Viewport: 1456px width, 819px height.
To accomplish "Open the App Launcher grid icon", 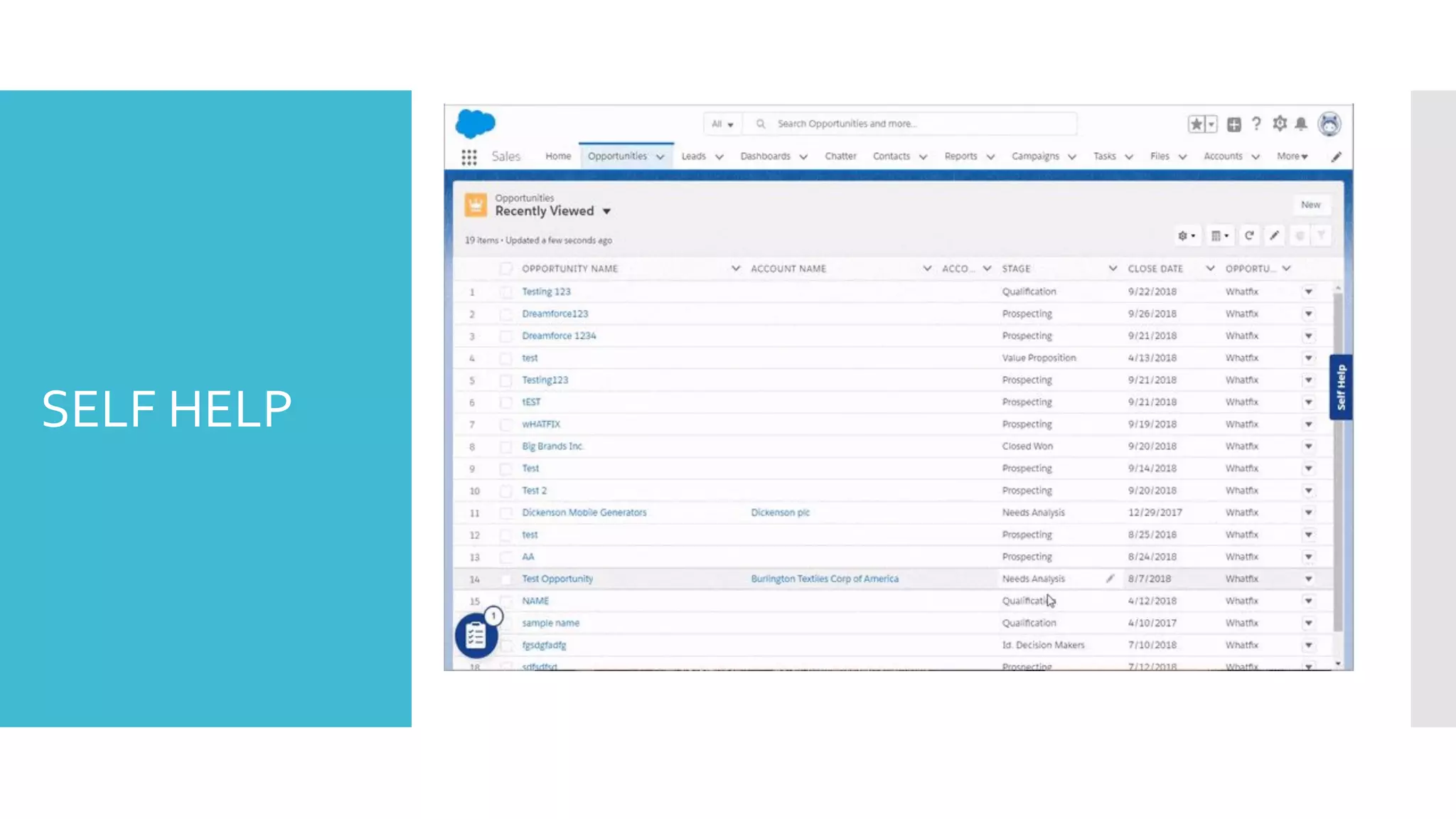I will click(469, 157).
